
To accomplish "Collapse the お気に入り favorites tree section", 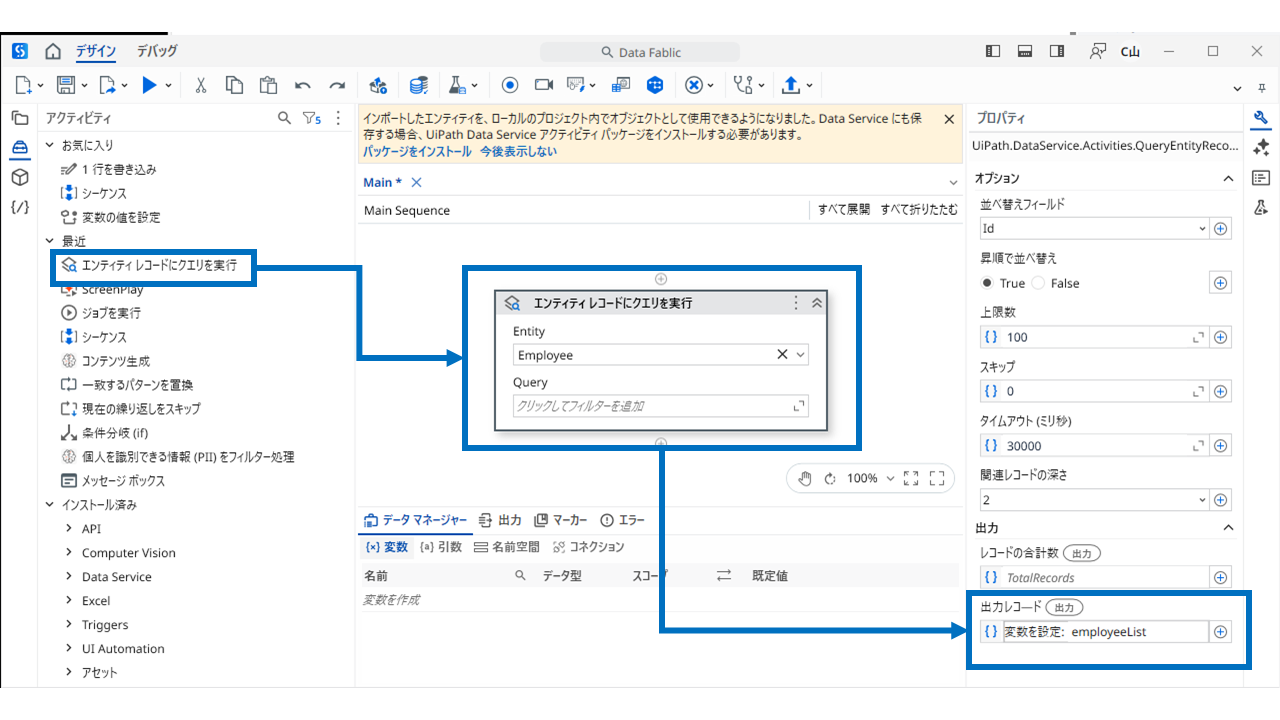I will pos(50,145).
